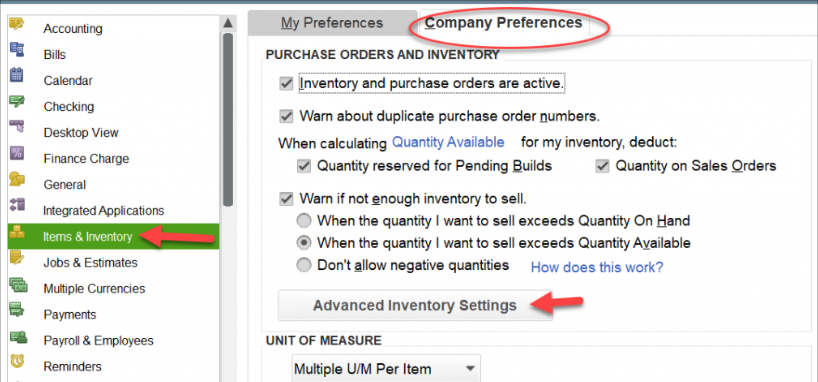Choose Don't allow negative quantities option
Viewport: 818px width, 382px height.
[304, 265]
